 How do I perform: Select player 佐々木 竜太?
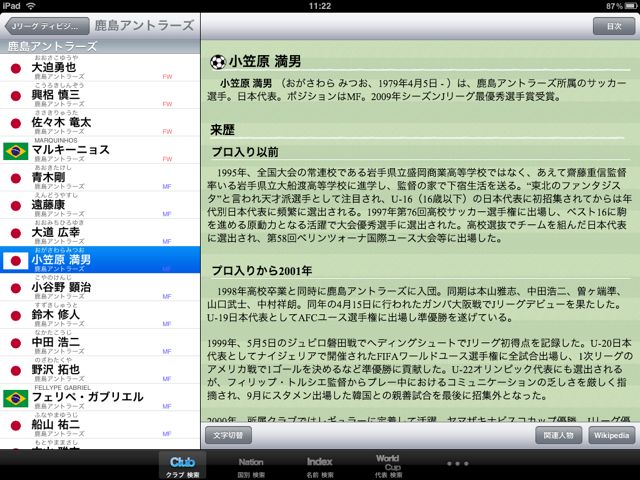100,123
